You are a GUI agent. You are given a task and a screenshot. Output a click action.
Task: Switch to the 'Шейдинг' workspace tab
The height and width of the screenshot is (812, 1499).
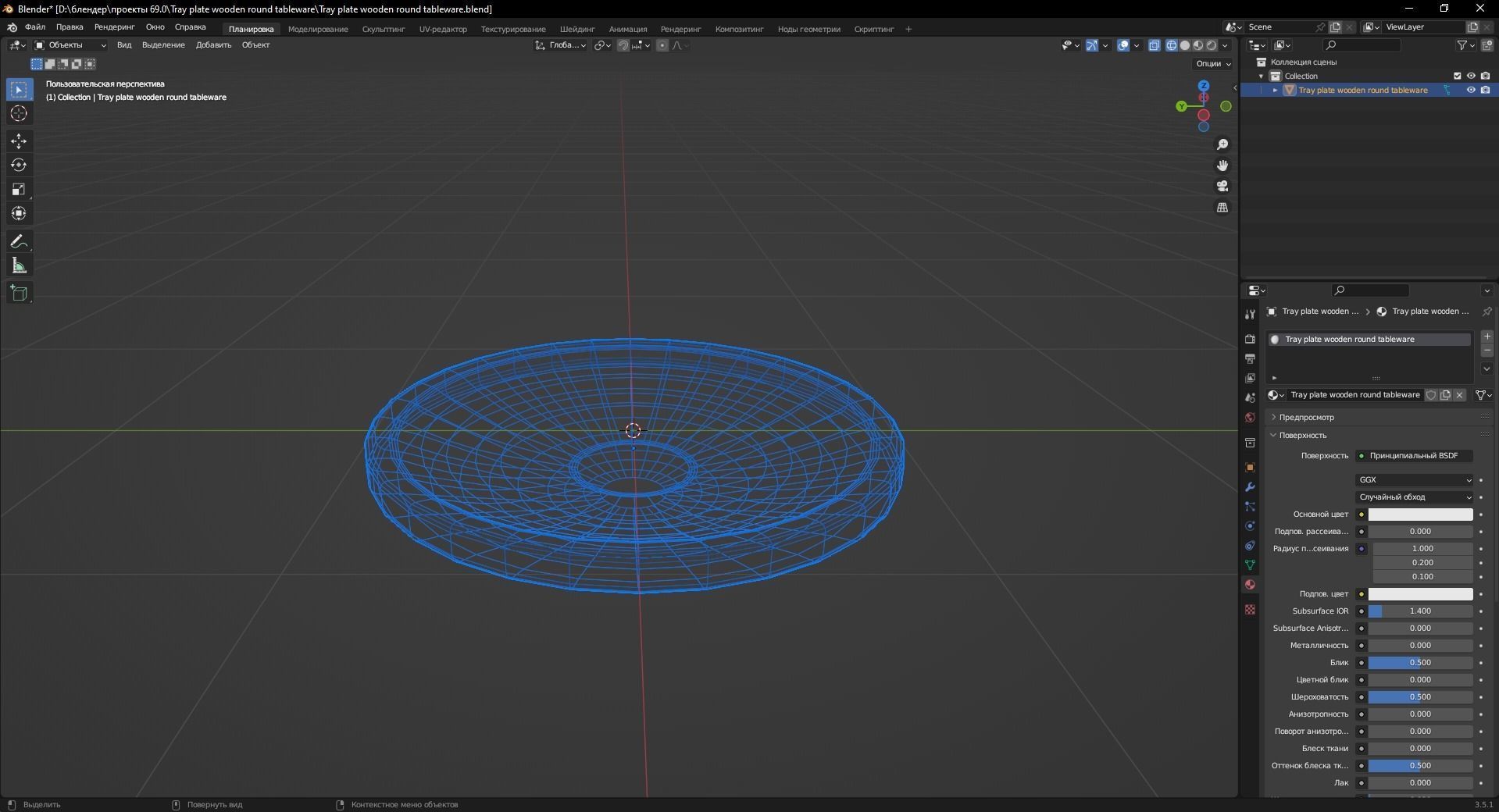tap(577, 30)
